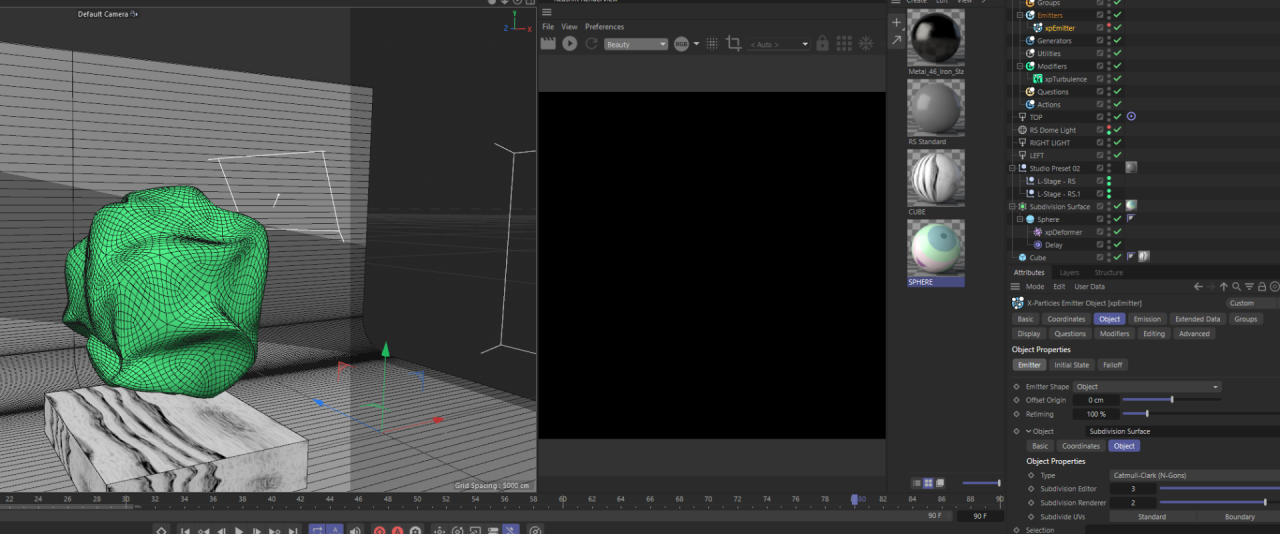Click the up arrow in Attributes panel

(1224, 287)
